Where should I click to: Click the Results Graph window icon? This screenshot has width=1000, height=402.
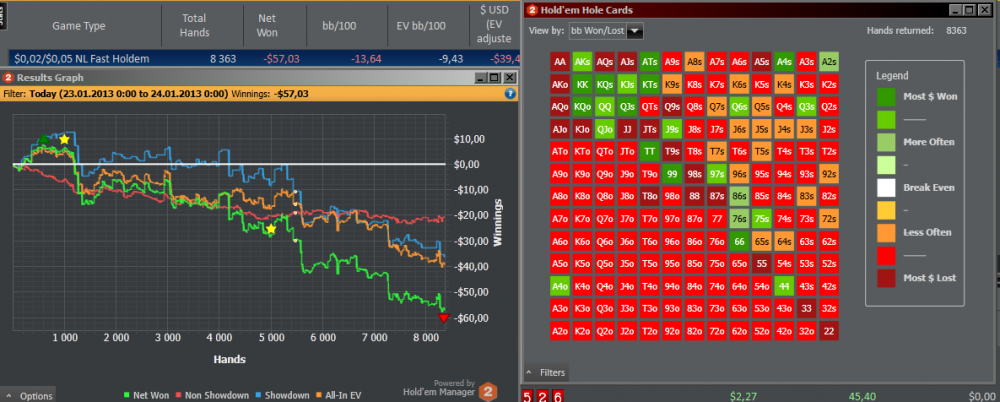coord(8,77)
